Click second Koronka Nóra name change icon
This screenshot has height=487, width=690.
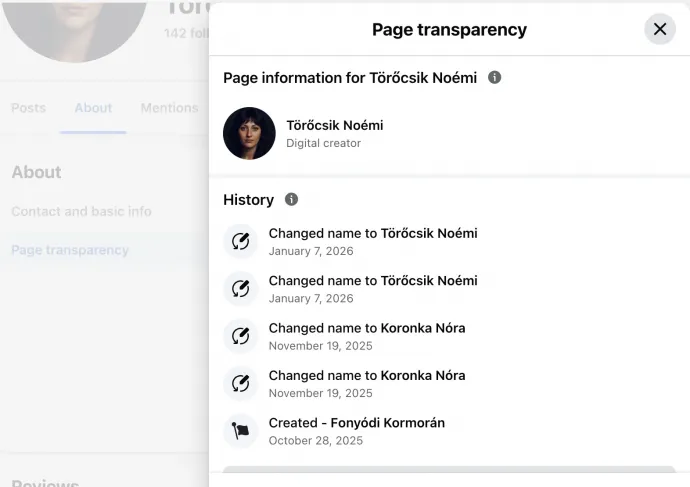click(x=240, y=383)
